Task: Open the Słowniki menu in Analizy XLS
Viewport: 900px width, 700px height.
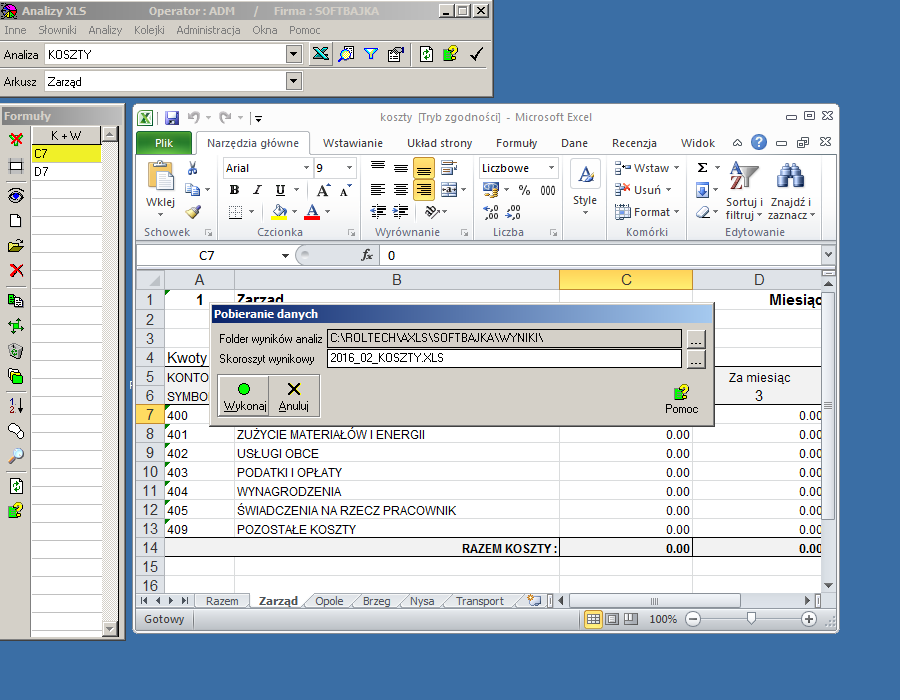Action: (57, 30)
